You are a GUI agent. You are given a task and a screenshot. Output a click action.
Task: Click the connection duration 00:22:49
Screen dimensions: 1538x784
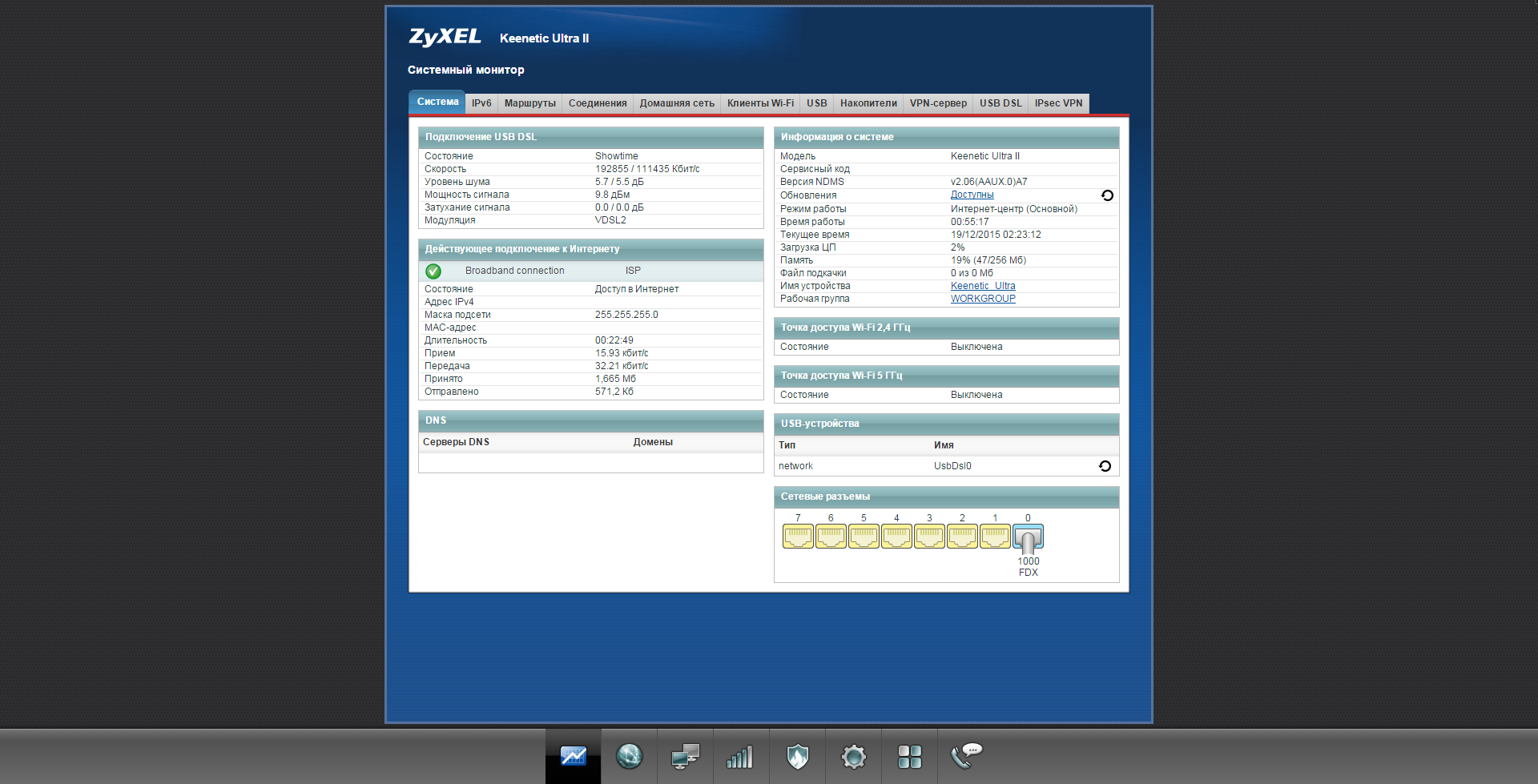[x=614, y=340]
